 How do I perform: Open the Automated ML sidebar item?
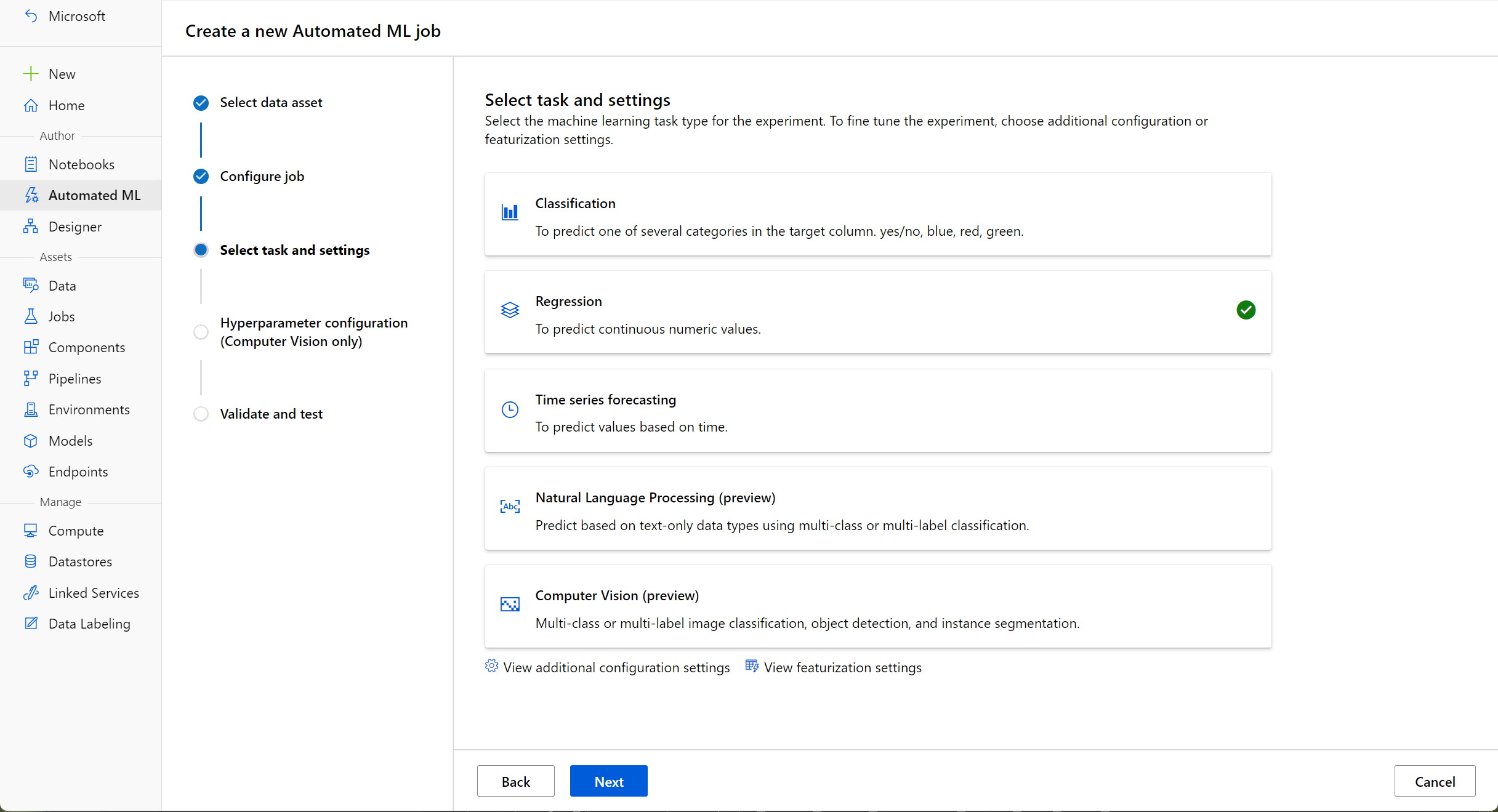(x=94, y=195)
